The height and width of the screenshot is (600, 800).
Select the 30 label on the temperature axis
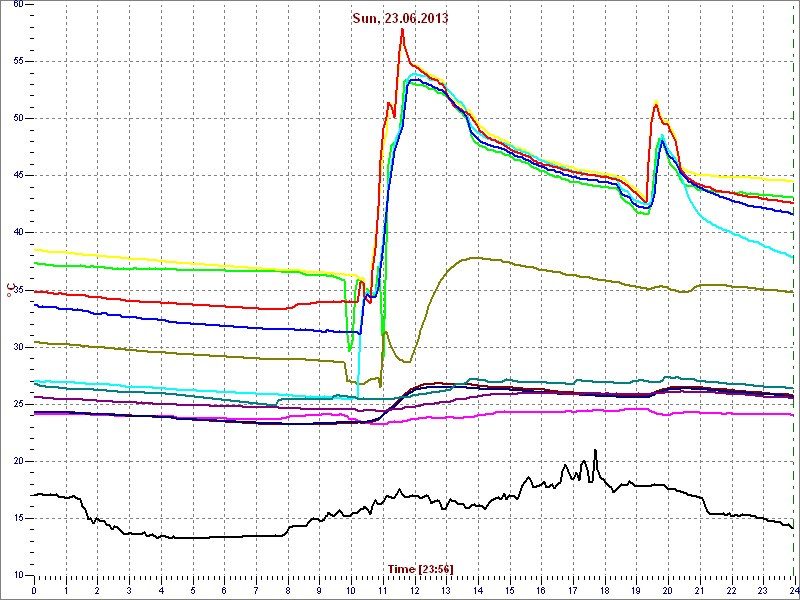click(18, 347)
